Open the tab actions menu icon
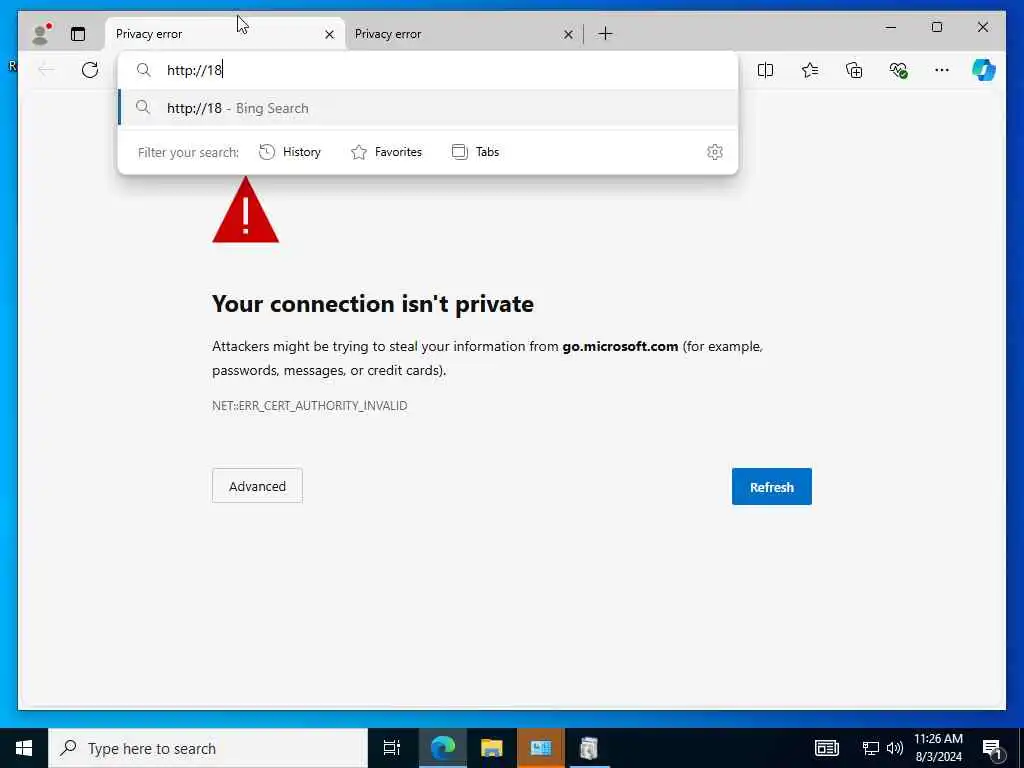This screenshot has width=1024, height=768. tap(78, 34)
